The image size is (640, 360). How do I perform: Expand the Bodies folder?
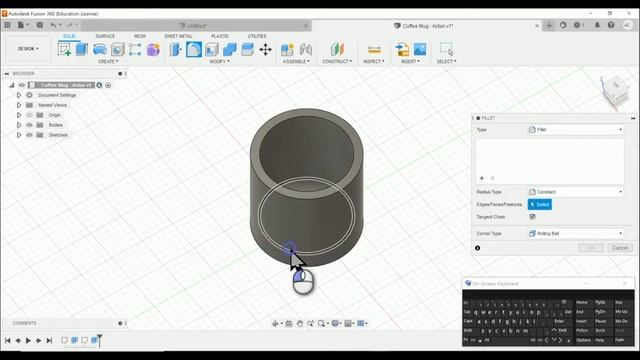tap(19, 125)
